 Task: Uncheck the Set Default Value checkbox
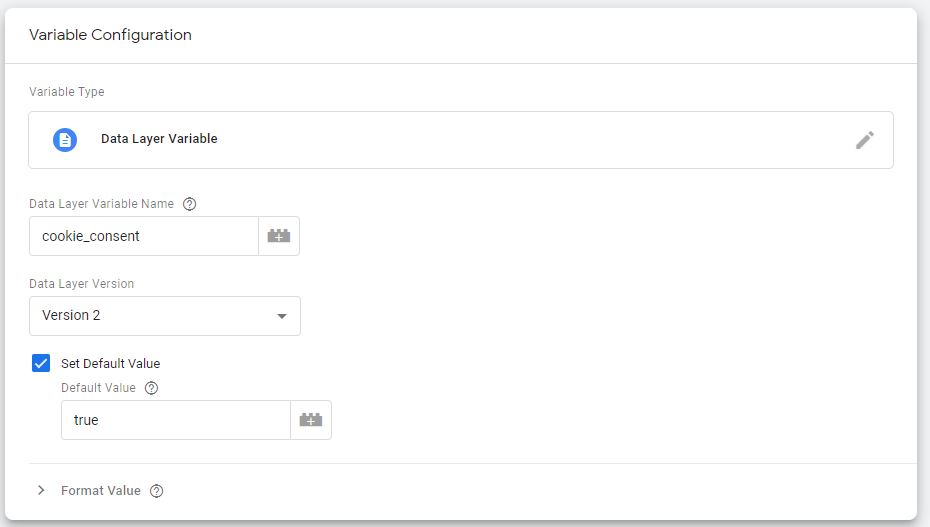pos(41,363)
